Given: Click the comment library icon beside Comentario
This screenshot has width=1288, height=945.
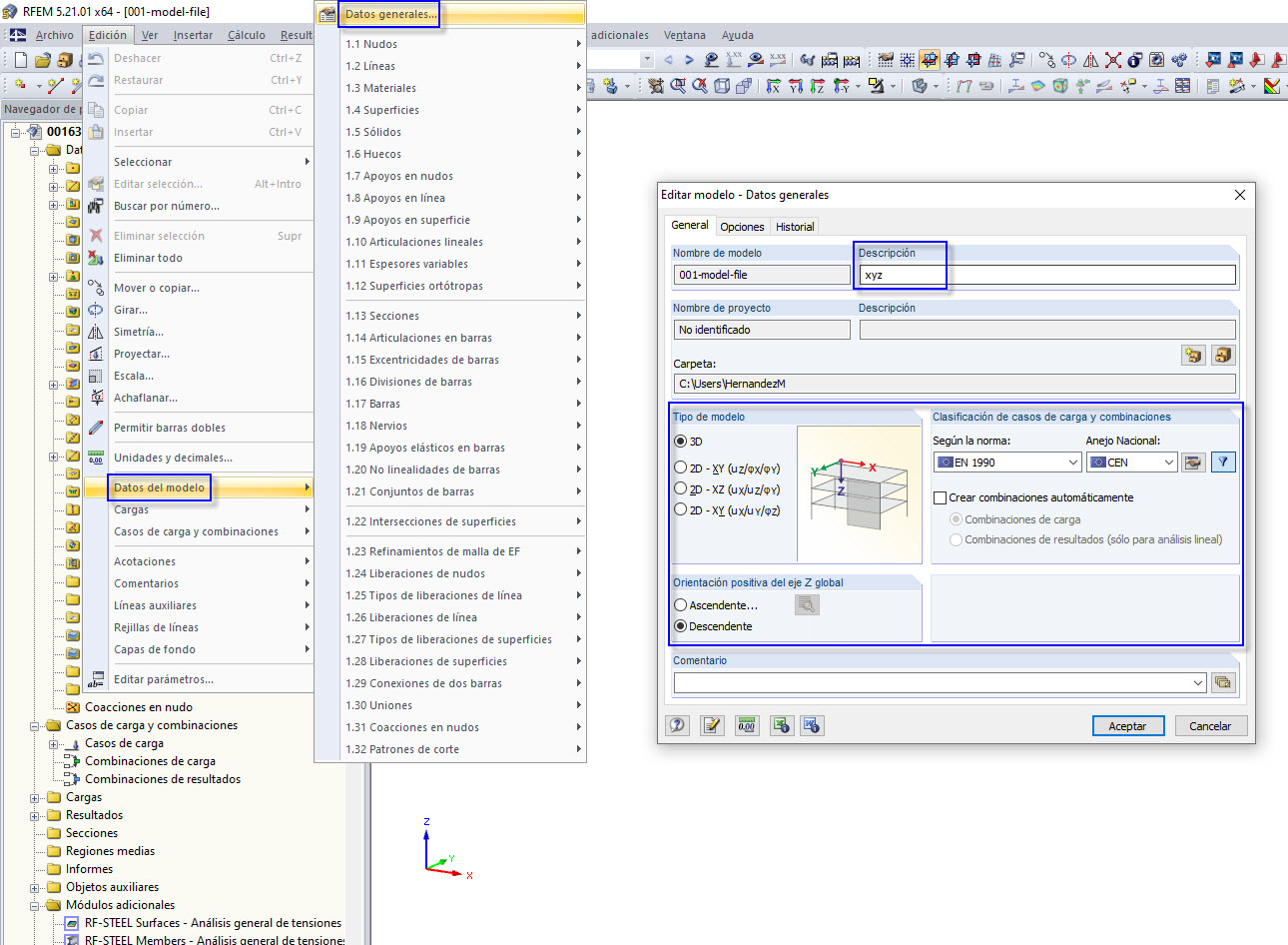Looking at the screenshot, I should click(1223, 683).
